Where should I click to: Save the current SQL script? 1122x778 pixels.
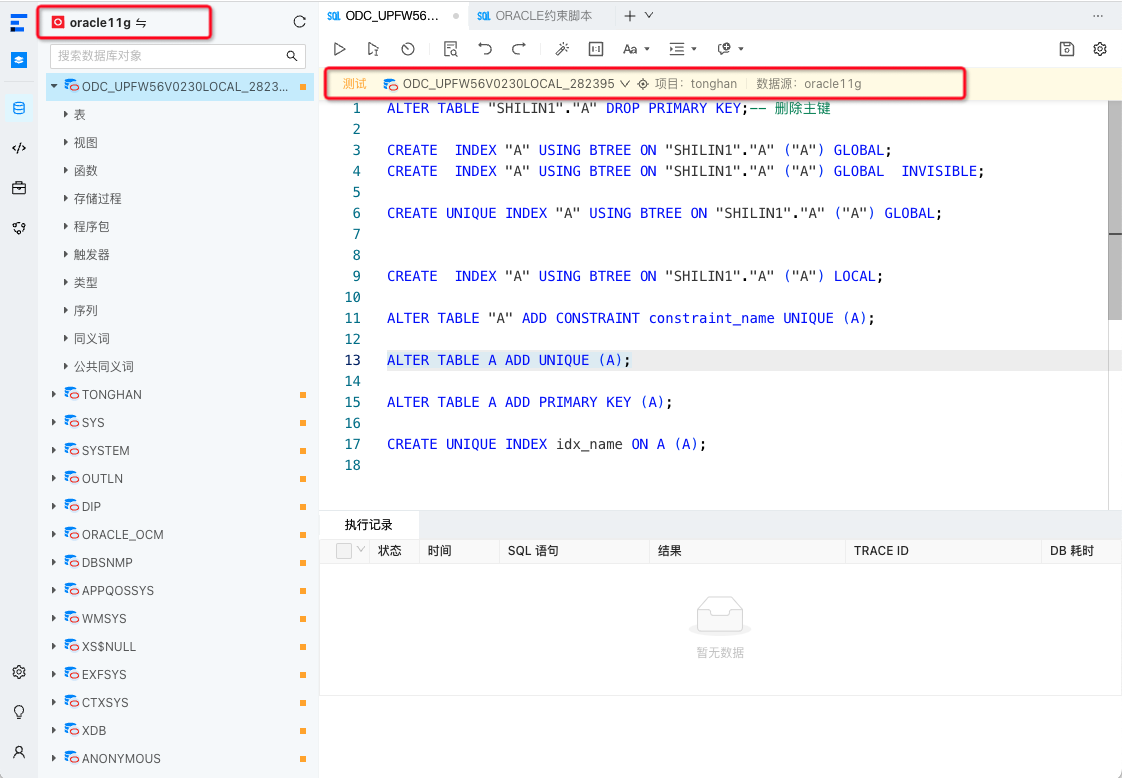[x=1066, y=48]
